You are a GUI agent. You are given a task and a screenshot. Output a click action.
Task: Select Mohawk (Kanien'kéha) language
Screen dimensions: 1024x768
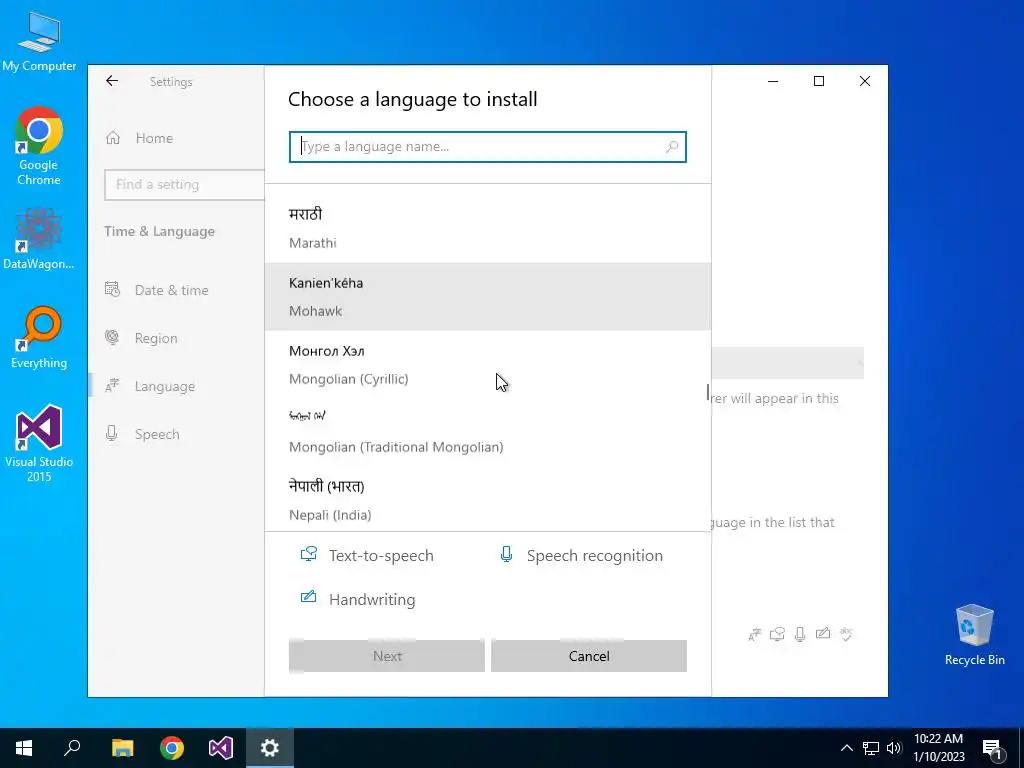pos(487,296)
